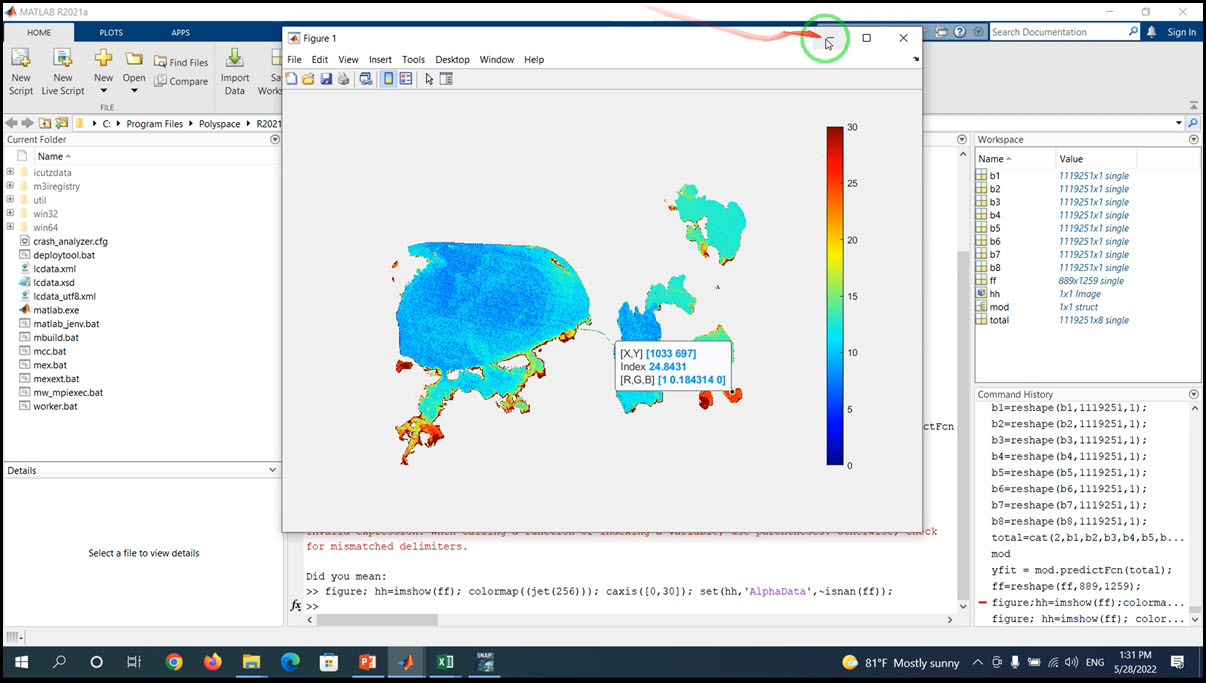Expand the win64 folder node
1206x683 pixels.
coord(10,227)
